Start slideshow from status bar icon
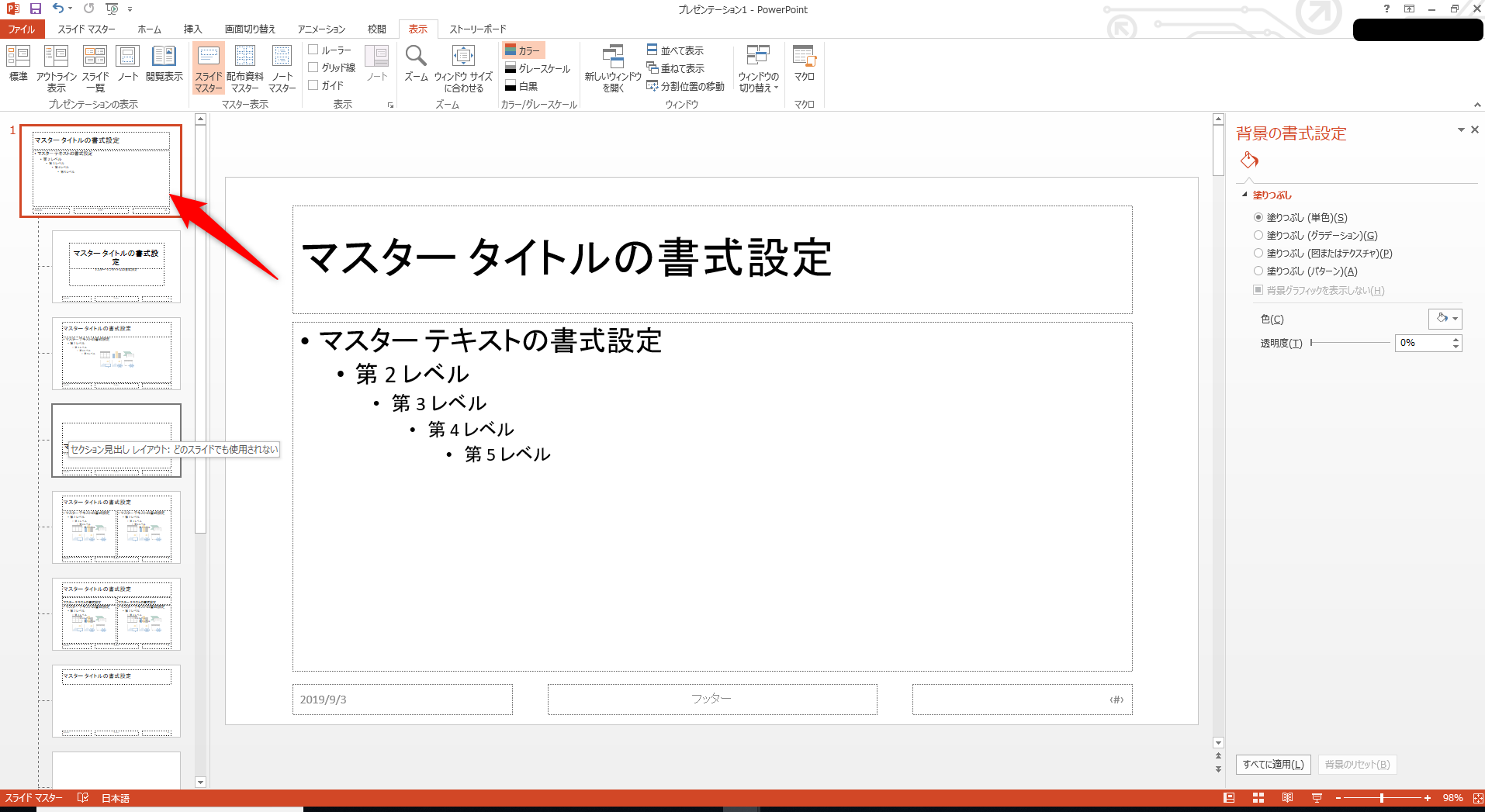This screenshot has height=812, width=1485. coord(1317,798)
